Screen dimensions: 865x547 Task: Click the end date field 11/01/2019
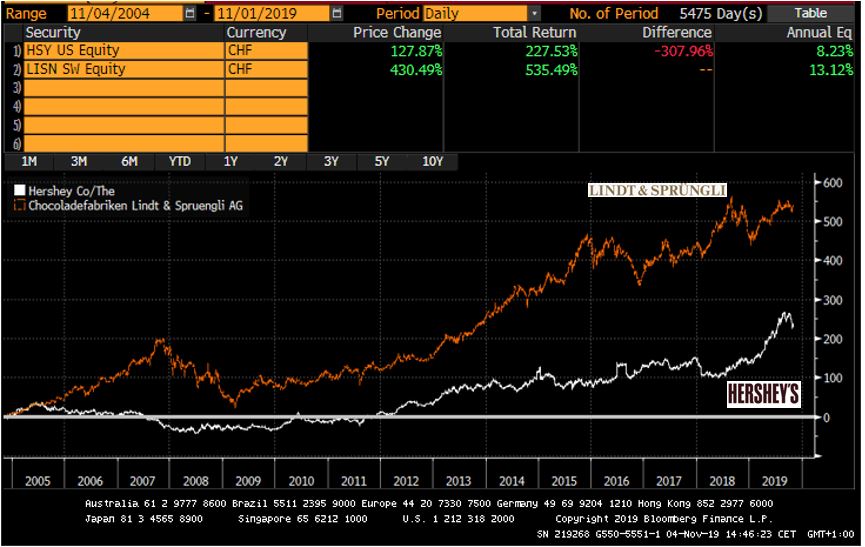[273, 13]
